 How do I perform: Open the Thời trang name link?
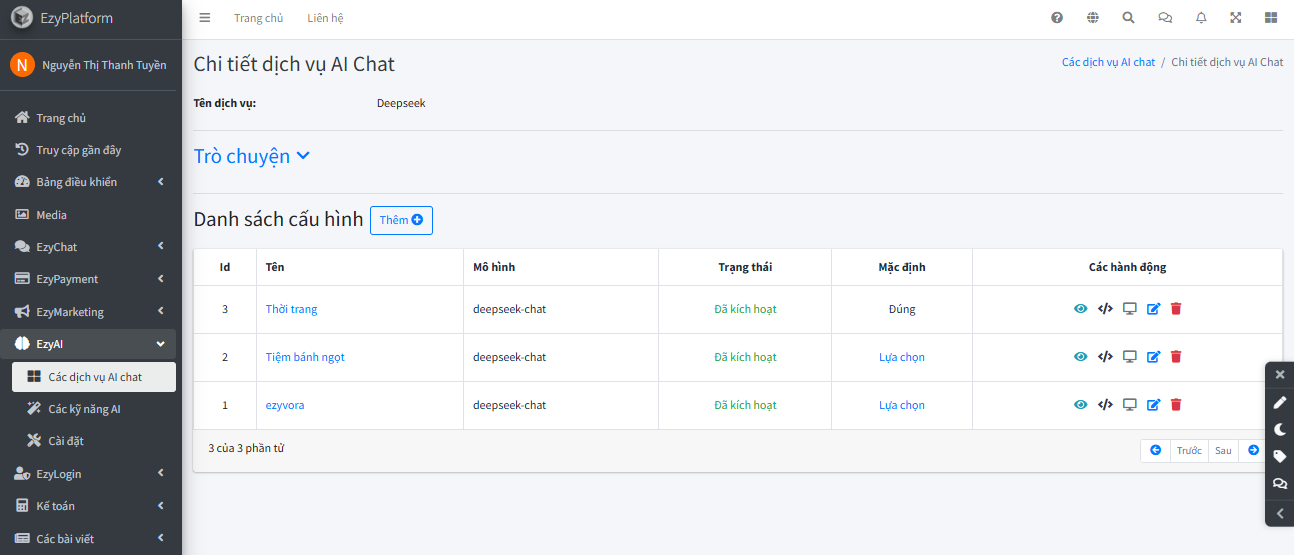(x=291, y=309)
